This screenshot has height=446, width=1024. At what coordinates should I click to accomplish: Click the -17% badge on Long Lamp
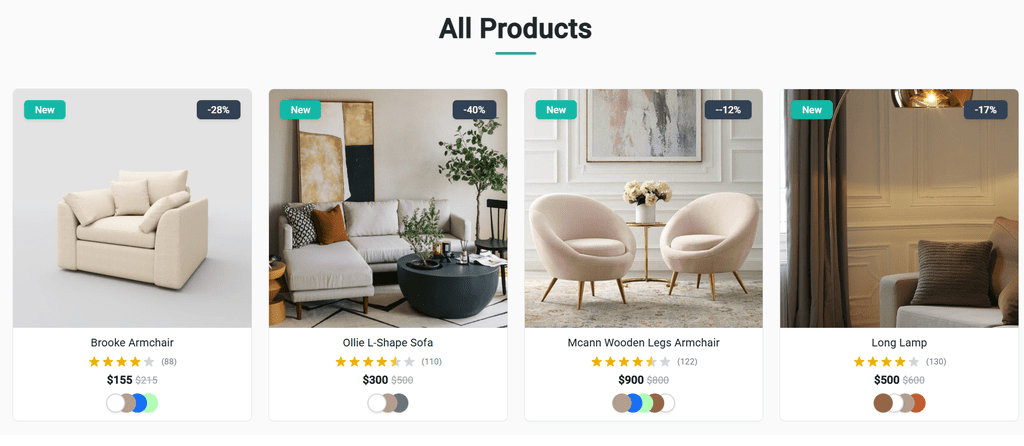(x=985, y=110)
